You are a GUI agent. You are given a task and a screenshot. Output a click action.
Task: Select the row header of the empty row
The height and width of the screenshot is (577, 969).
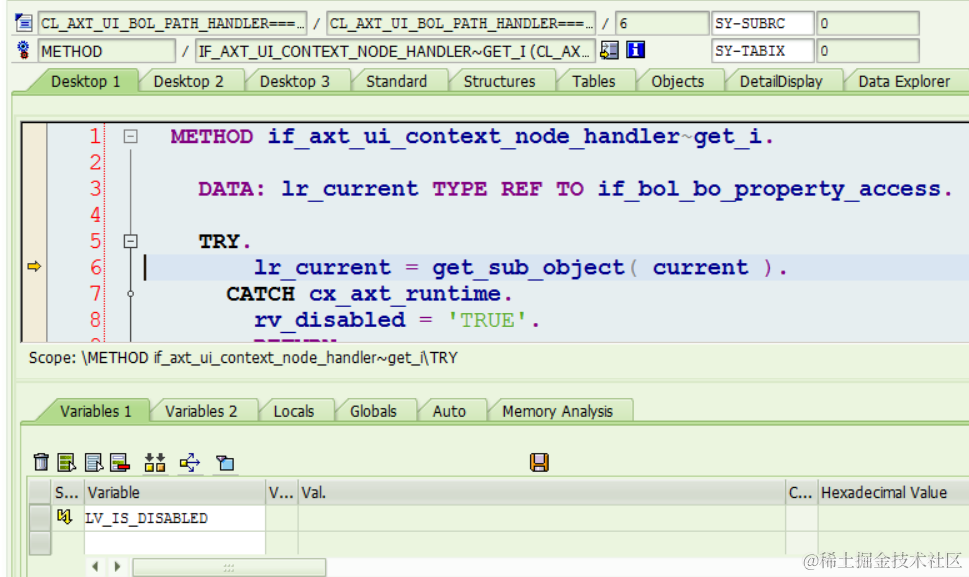(x=40, y=543)
